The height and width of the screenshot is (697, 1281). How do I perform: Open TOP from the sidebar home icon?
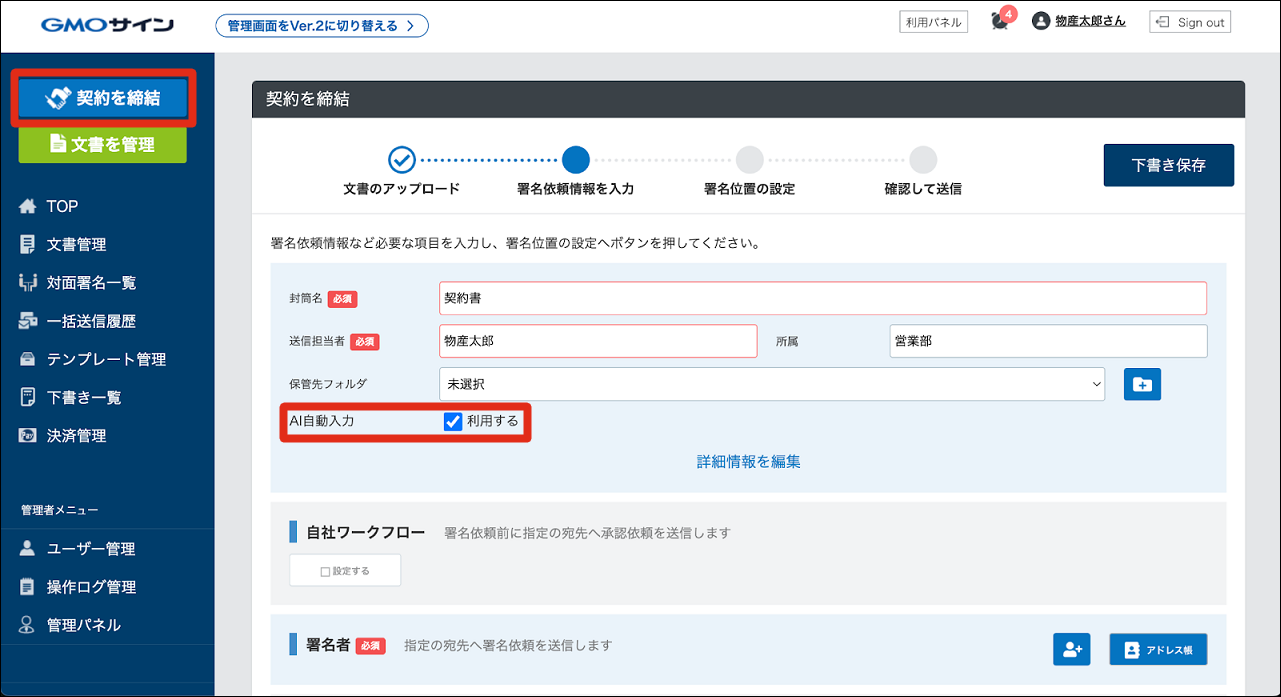[28, 206]
